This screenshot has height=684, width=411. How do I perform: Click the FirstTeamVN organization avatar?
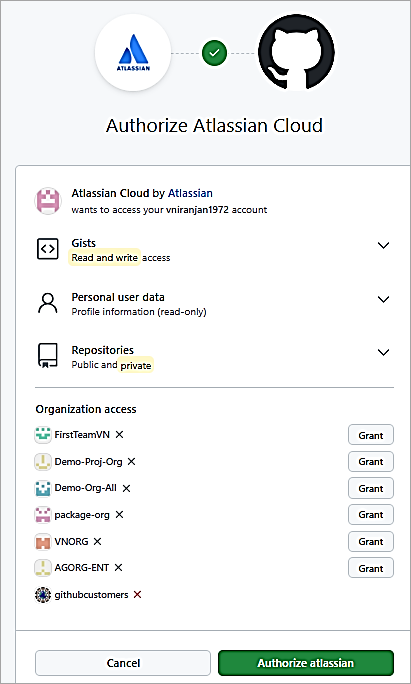pyautogui.click(x=43, y=434)
